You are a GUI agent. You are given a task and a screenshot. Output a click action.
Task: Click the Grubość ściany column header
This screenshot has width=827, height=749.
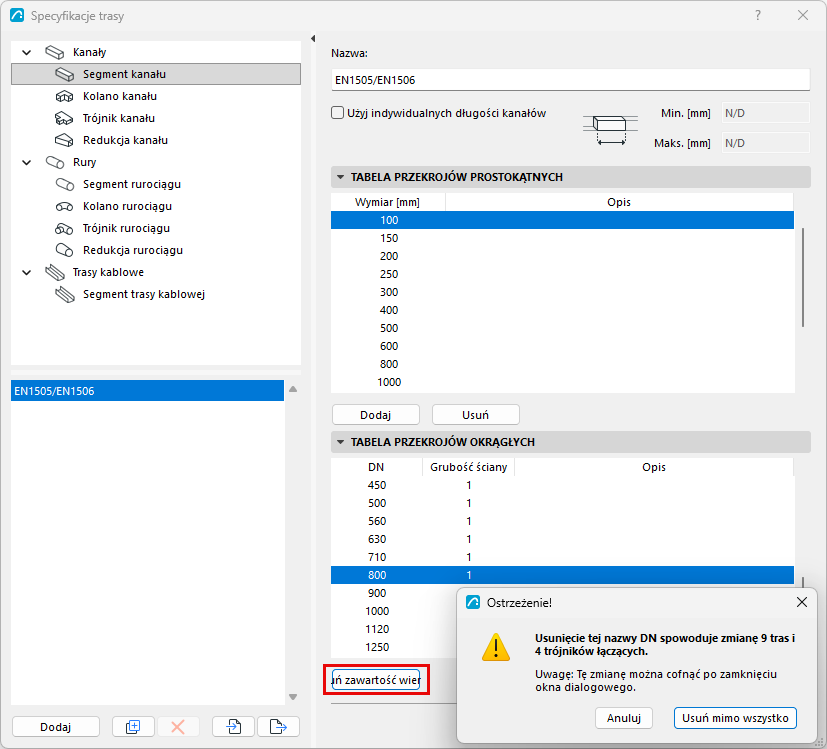pos(468,467)
